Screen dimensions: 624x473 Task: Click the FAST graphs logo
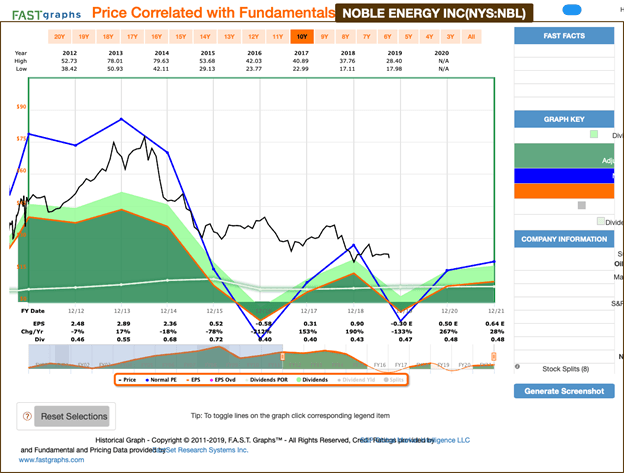coord(47,15)
